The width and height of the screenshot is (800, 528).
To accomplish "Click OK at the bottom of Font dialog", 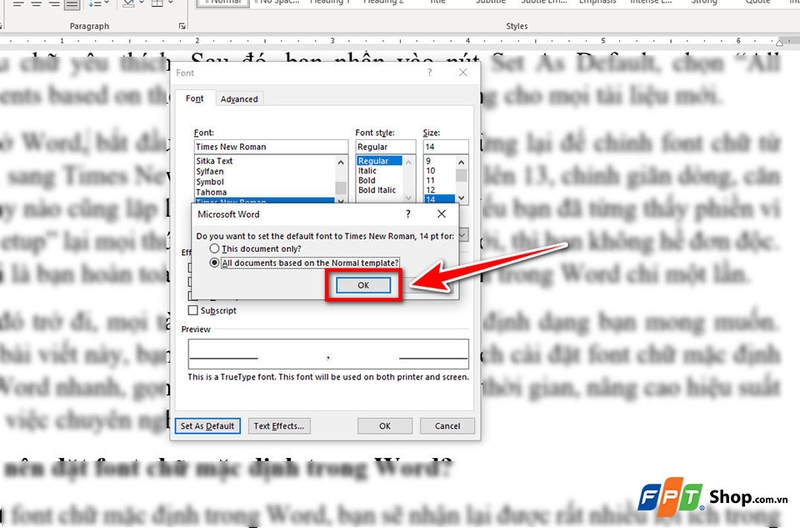I will [385, 426].
